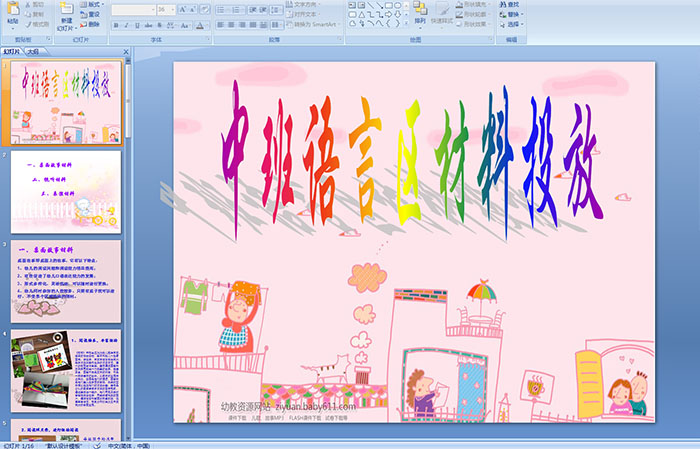Viewport: 700px width, 449px height.
Task: Toggle Underline formatting
Action: point(137,25)
